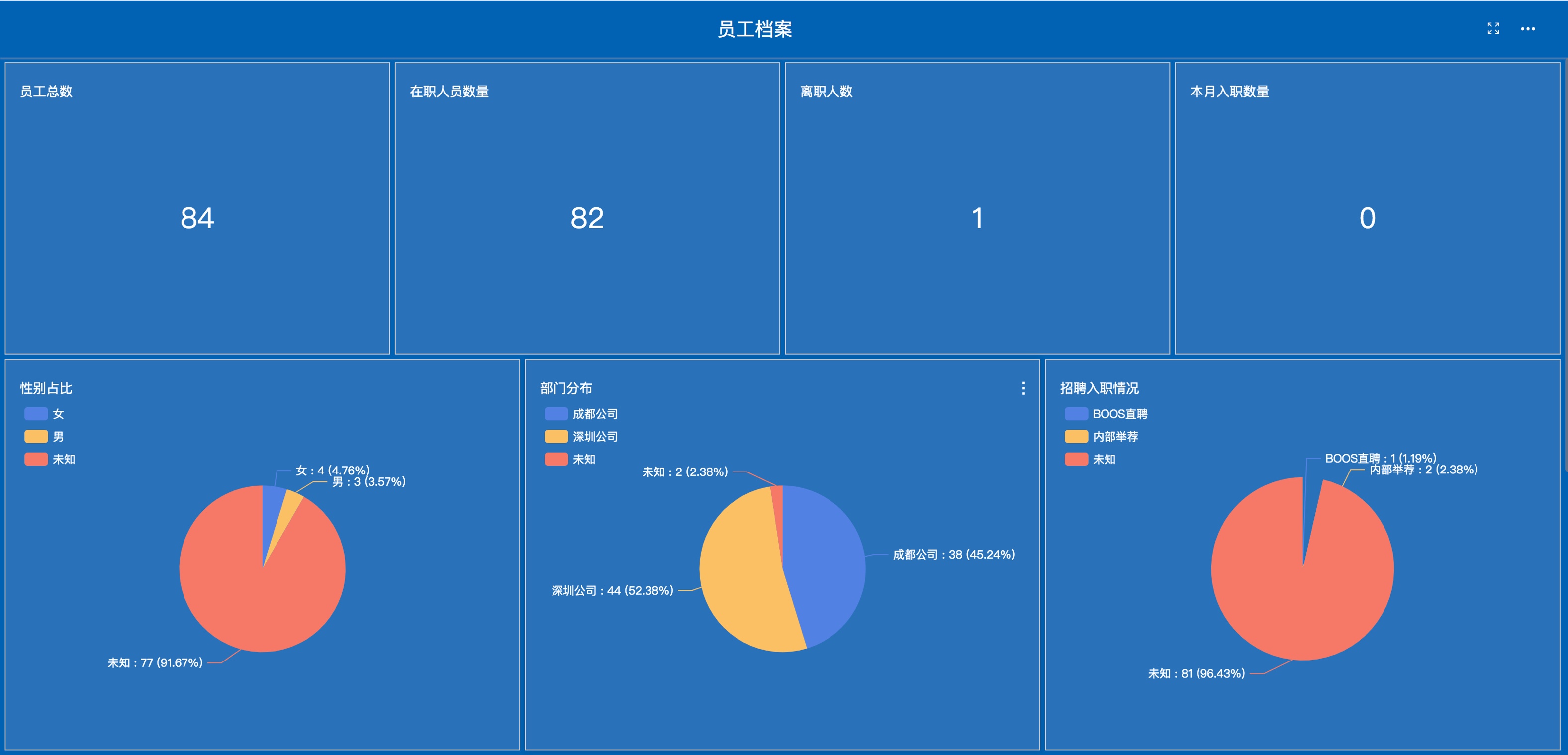Click label 深圳公司 : 44 (52.38%)
The height and width of the screenshot is (755, 1568).
point(612,590)
